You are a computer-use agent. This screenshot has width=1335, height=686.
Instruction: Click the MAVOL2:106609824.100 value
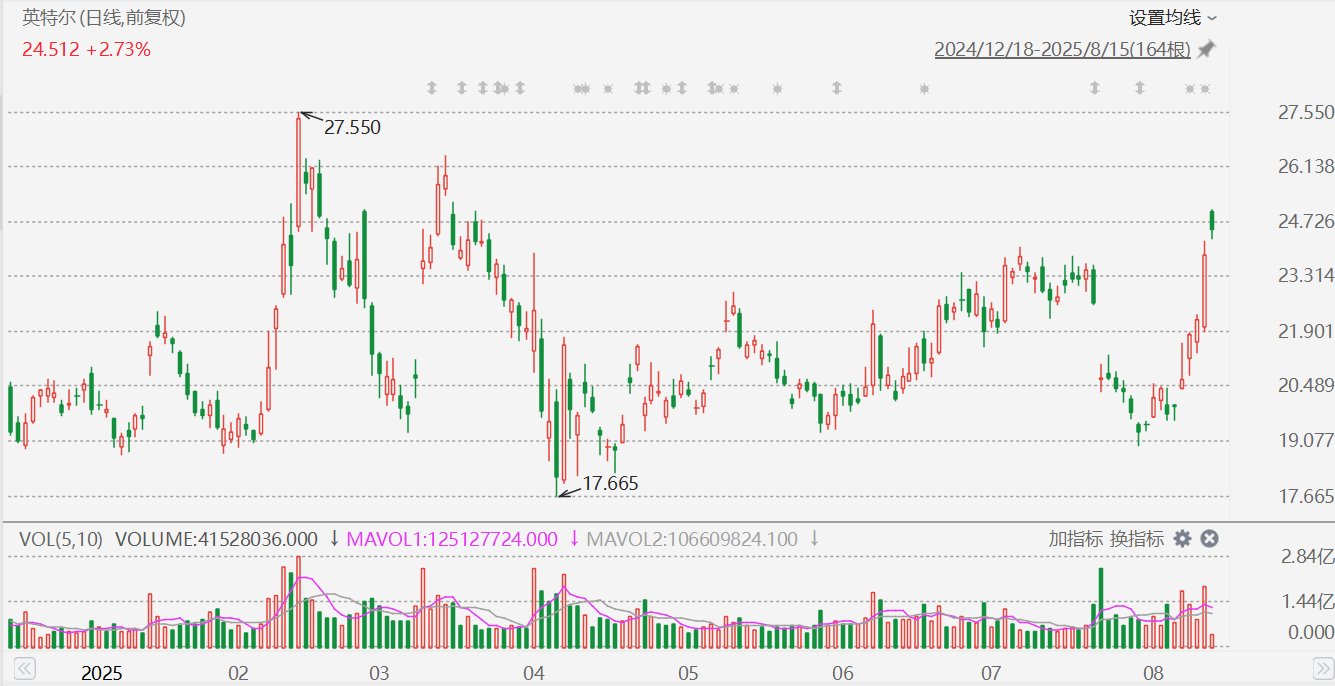(x=692, y=539)
